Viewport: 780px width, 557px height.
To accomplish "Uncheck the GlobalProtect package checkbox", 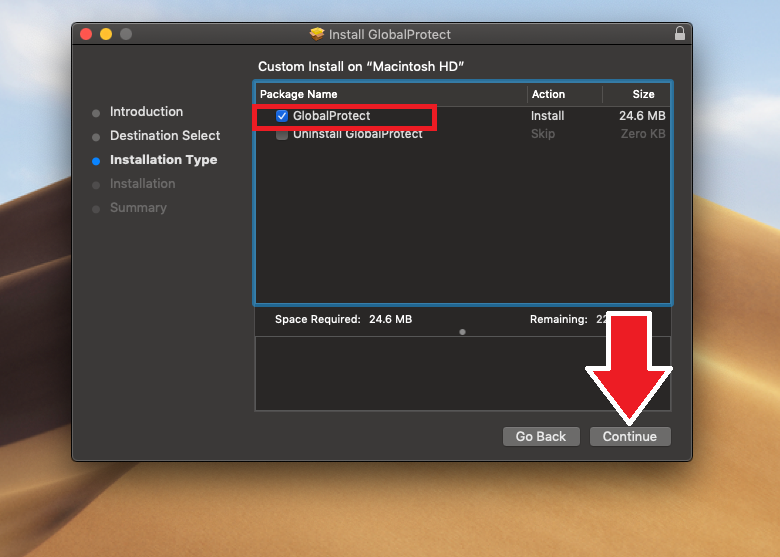I will pos(282,116).
